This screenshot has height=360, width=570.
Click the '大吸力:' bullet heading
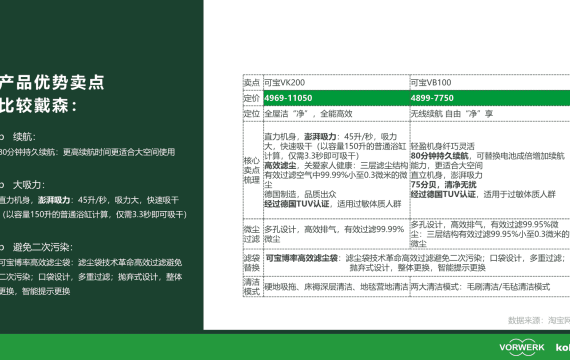point(29,185)
